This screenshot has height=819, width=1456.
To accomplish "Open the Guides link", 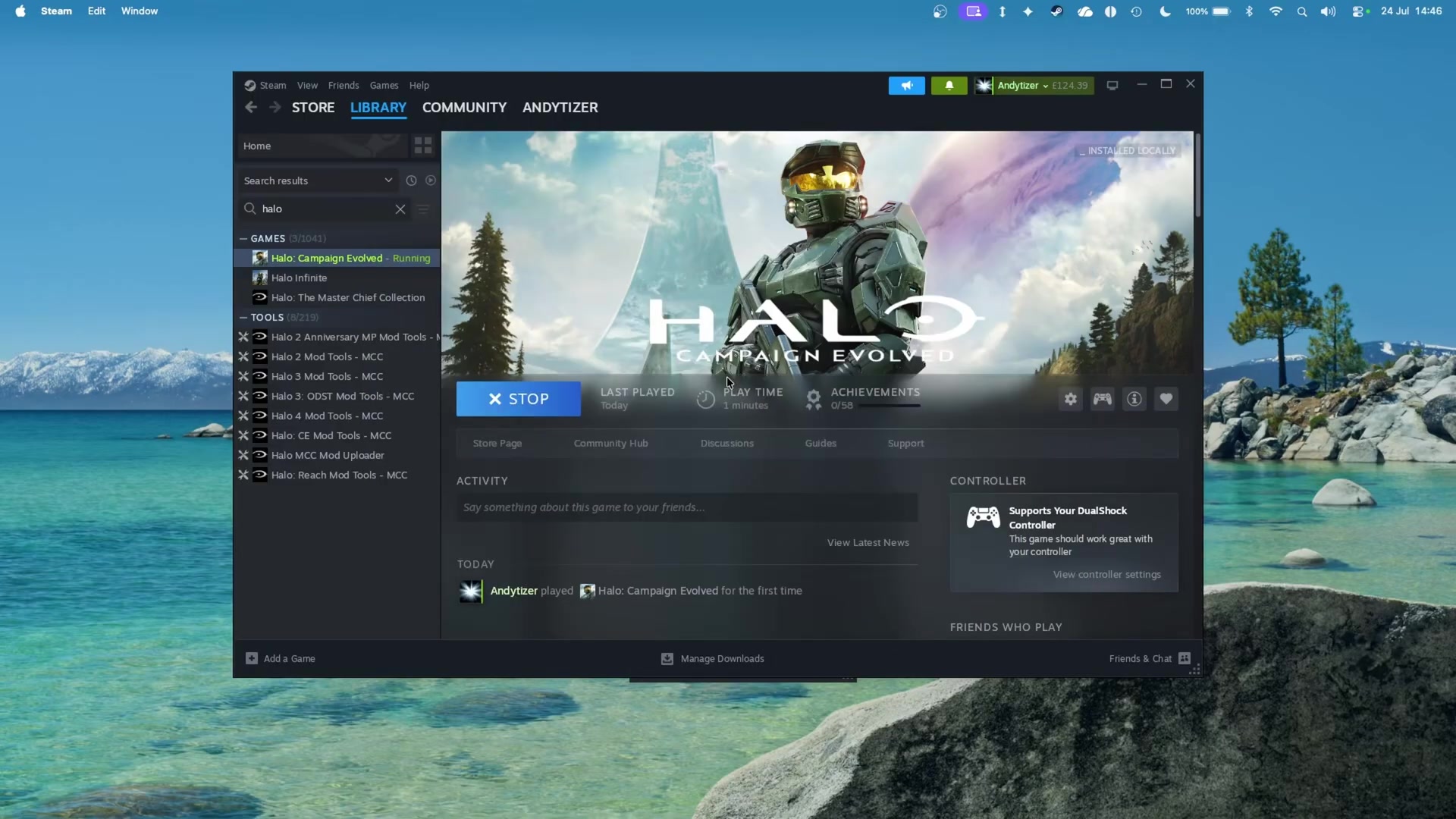I will tap(821, 444).
